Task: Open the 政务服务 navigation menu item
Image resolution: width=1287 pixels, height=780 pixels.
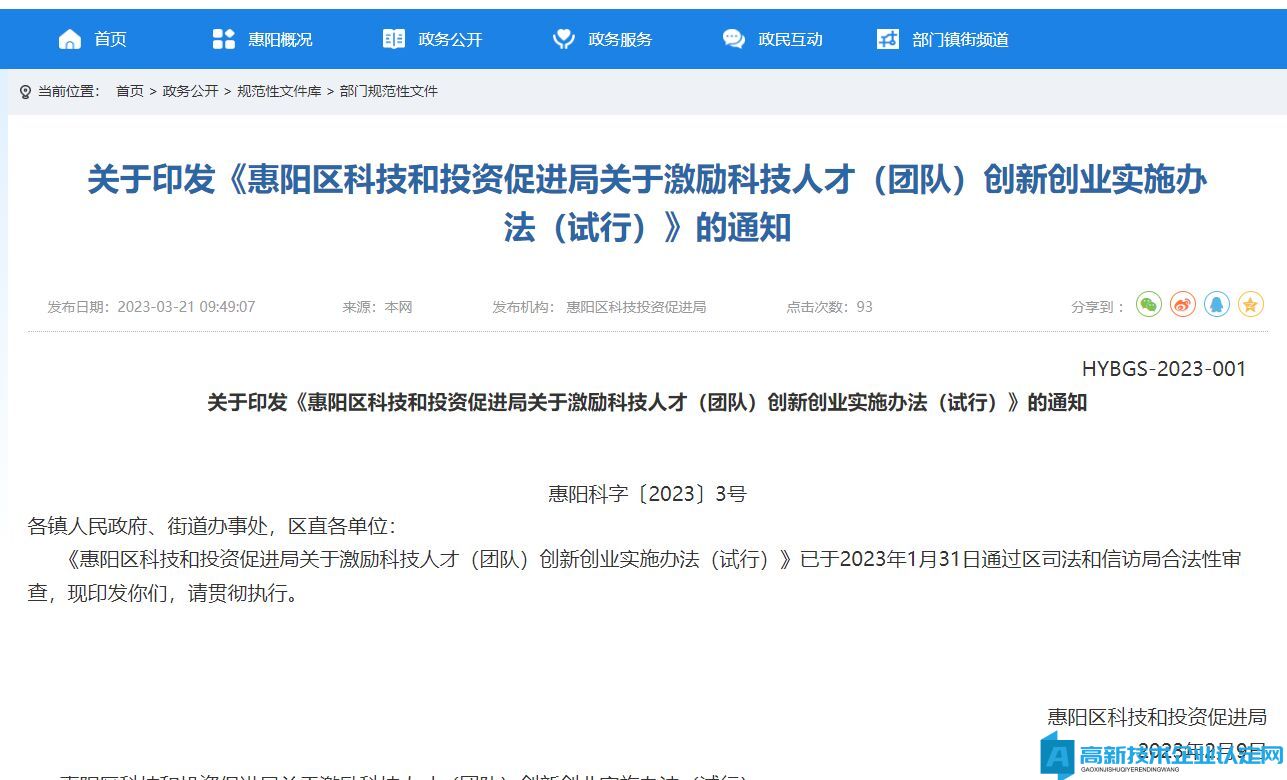Action: [x=620, y=39]
